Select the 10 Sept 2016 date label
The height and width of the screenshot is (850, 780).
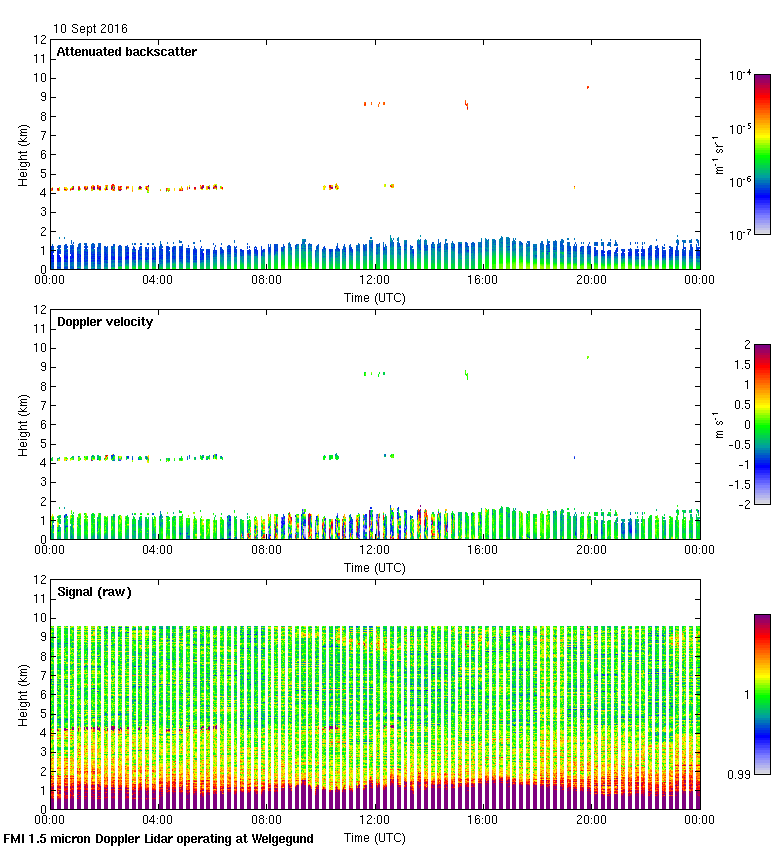click(90, 29)
